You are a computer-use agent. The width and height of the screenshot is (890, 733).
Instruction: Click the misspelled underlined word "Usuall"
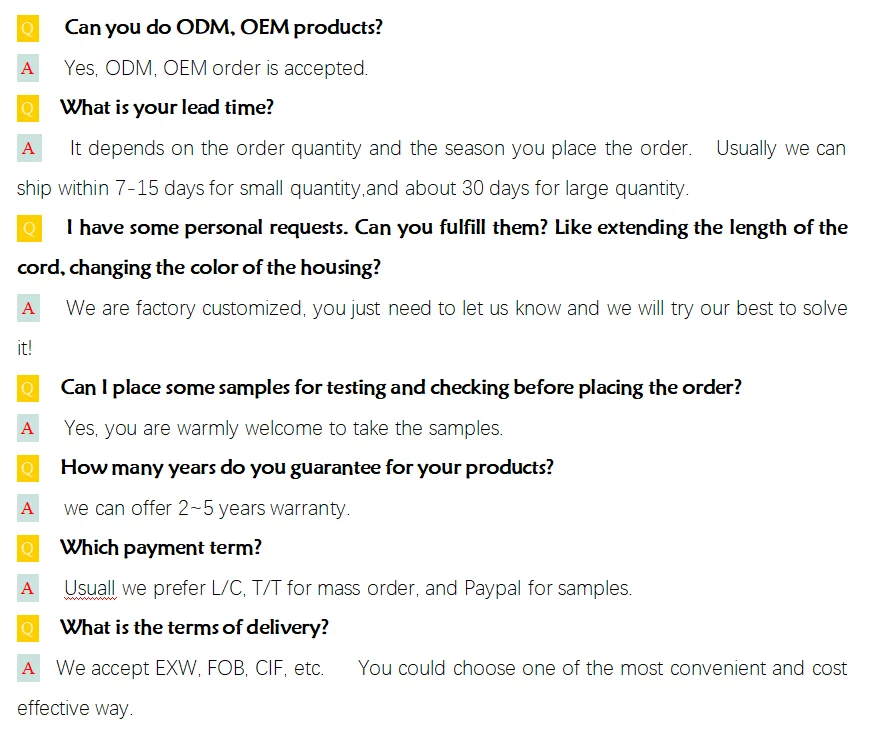(x=91, y=588)
